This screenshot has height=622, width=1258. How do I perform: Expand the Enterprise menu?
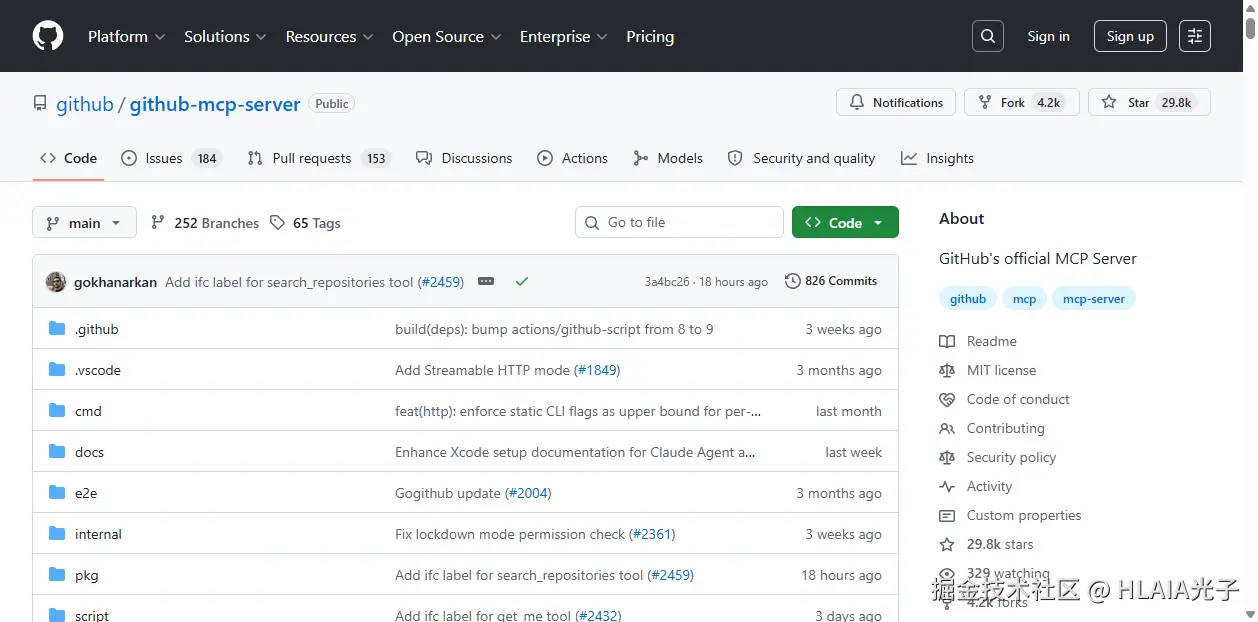tap(564, 36)
